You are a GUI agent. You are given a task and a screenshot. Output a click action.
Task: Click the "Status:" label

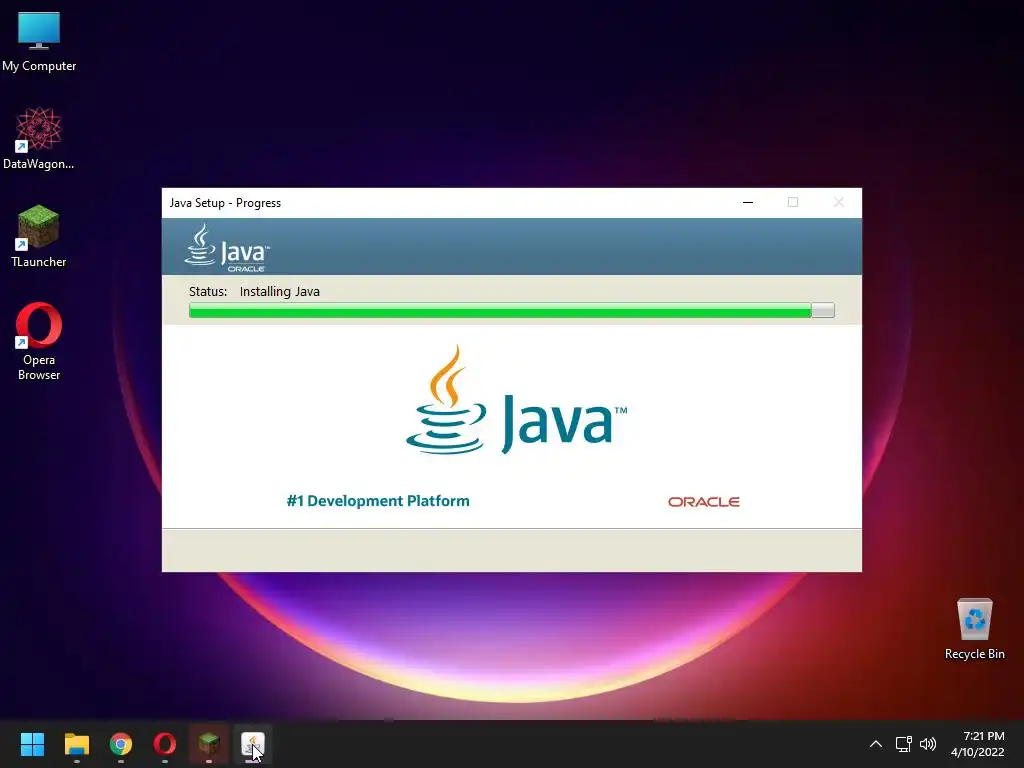[208, 291]
